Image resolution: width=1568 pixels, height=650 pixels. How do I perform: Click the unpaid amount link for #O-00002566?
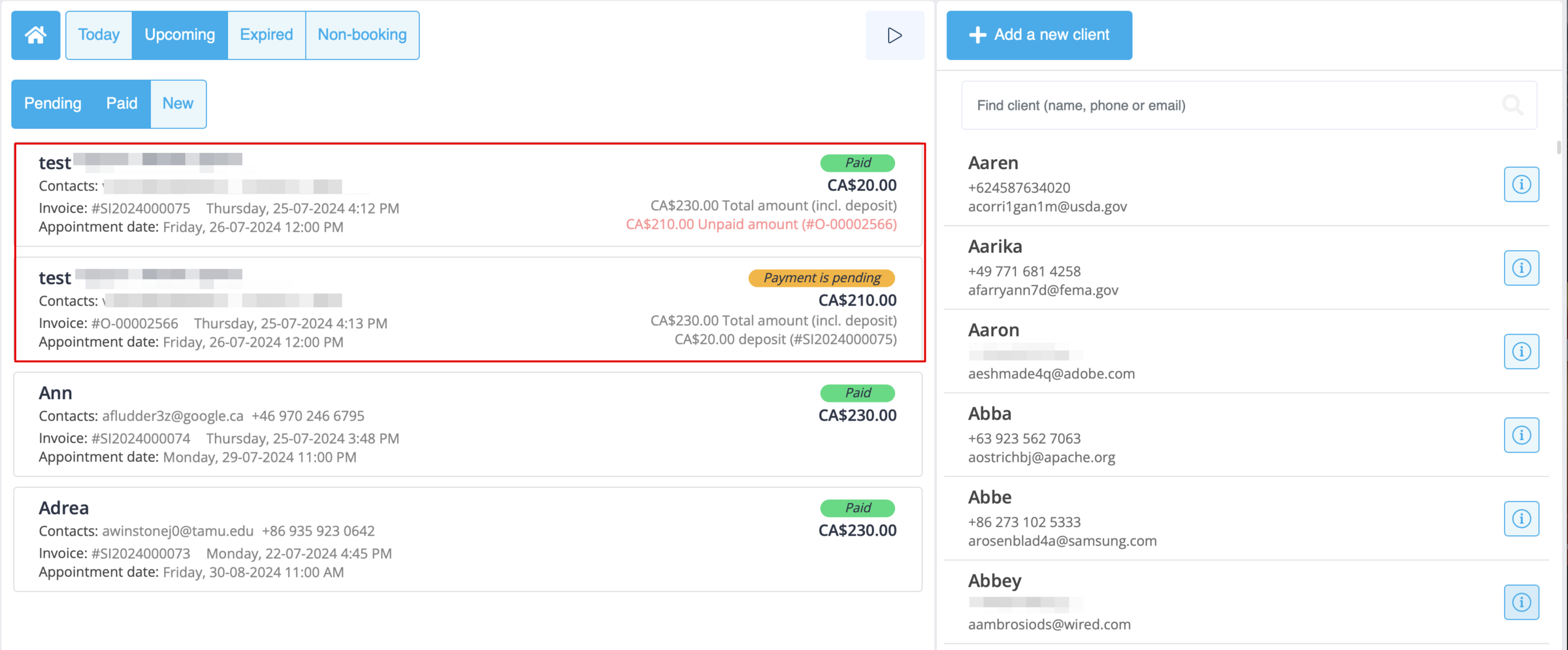click(761, 224)
